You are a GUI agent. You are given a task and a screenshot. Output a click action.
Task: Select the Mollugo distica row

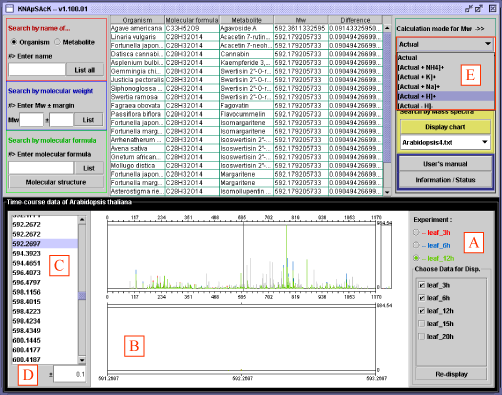point(246,165)
